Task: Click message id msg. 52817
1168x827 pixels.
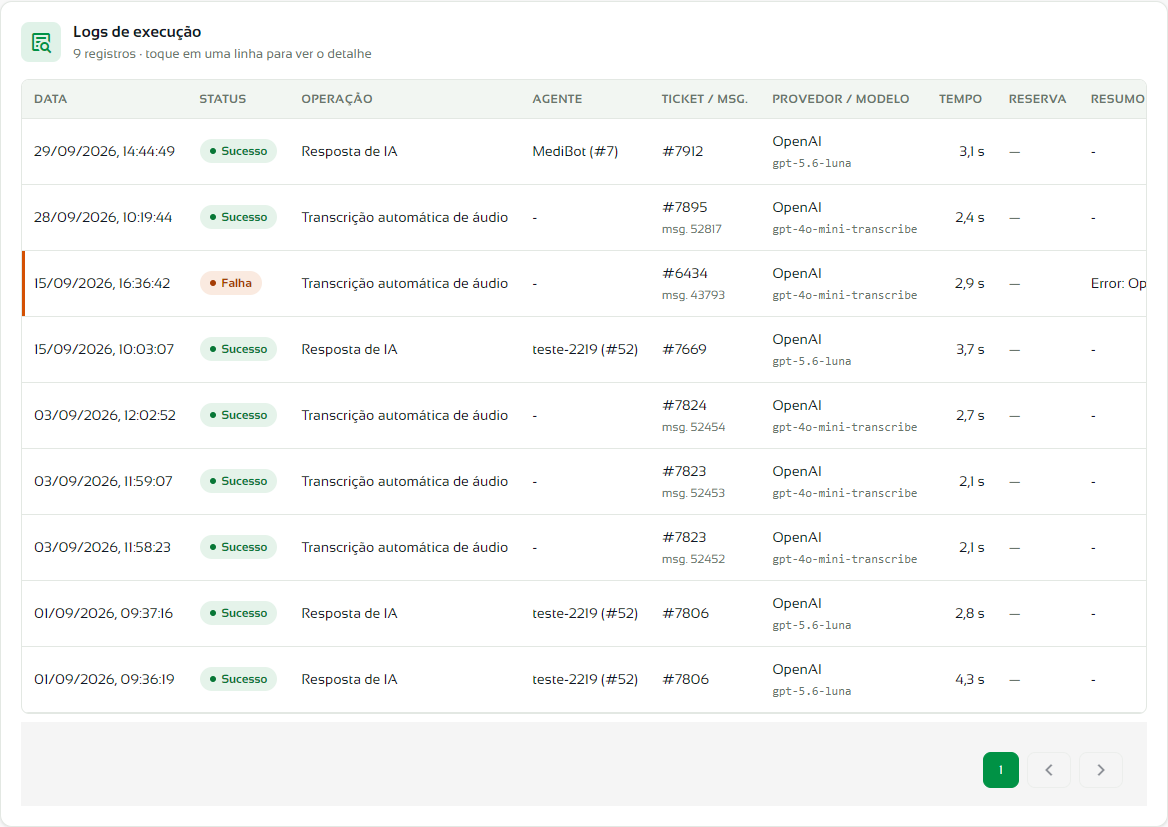Action: coord(691,229)
